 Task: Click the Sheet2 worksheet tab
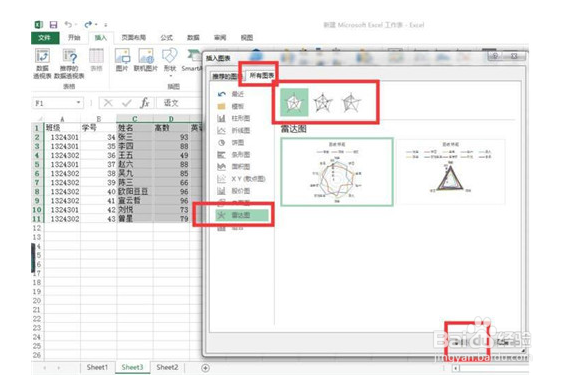pos(167,367)
